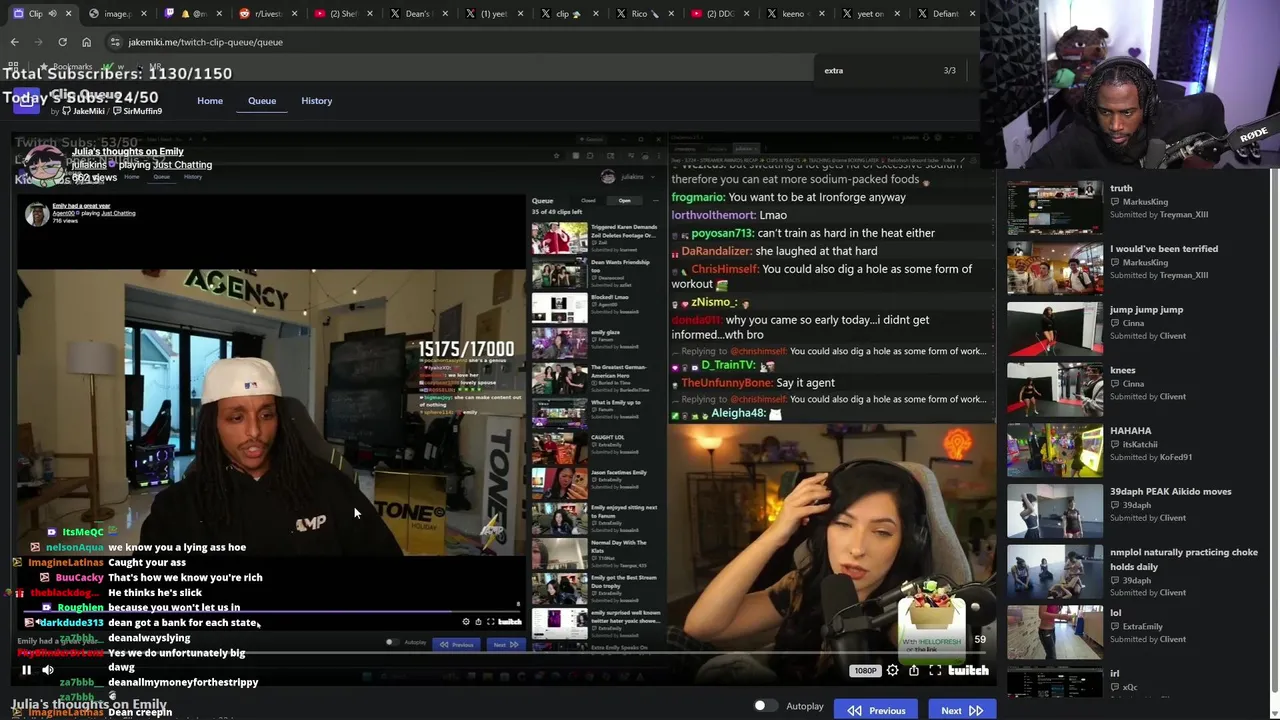Open the SirMuffin9 creator link
The image size is (1280, 720).
point(139,111)
